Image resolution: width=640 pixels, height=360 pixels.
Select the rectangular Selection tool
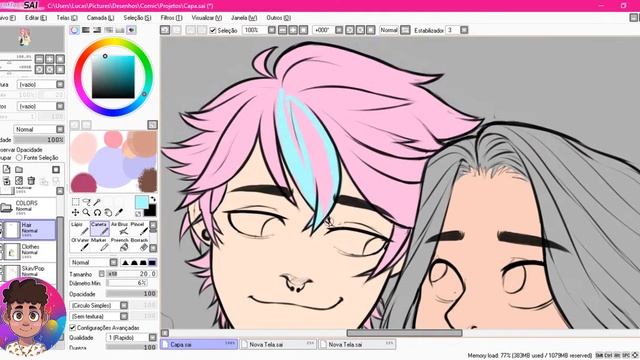76,202
